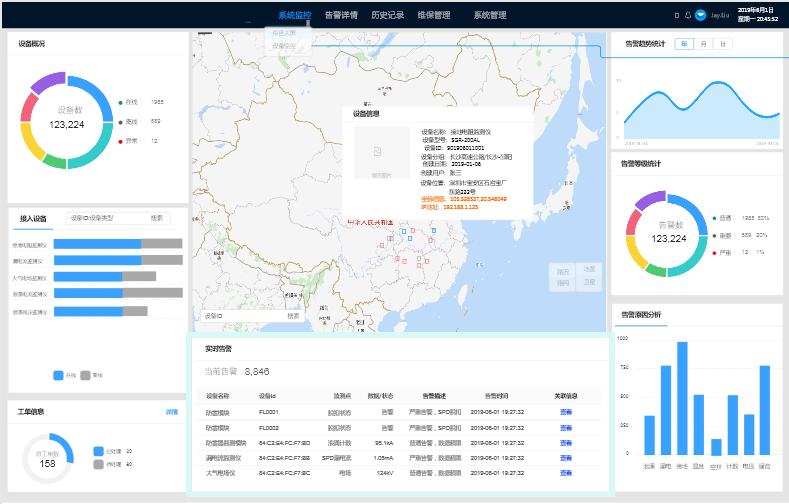Select the 月 (month) trend toggle
The width and height of the screenshot is (789, 504).
point(703,44)
